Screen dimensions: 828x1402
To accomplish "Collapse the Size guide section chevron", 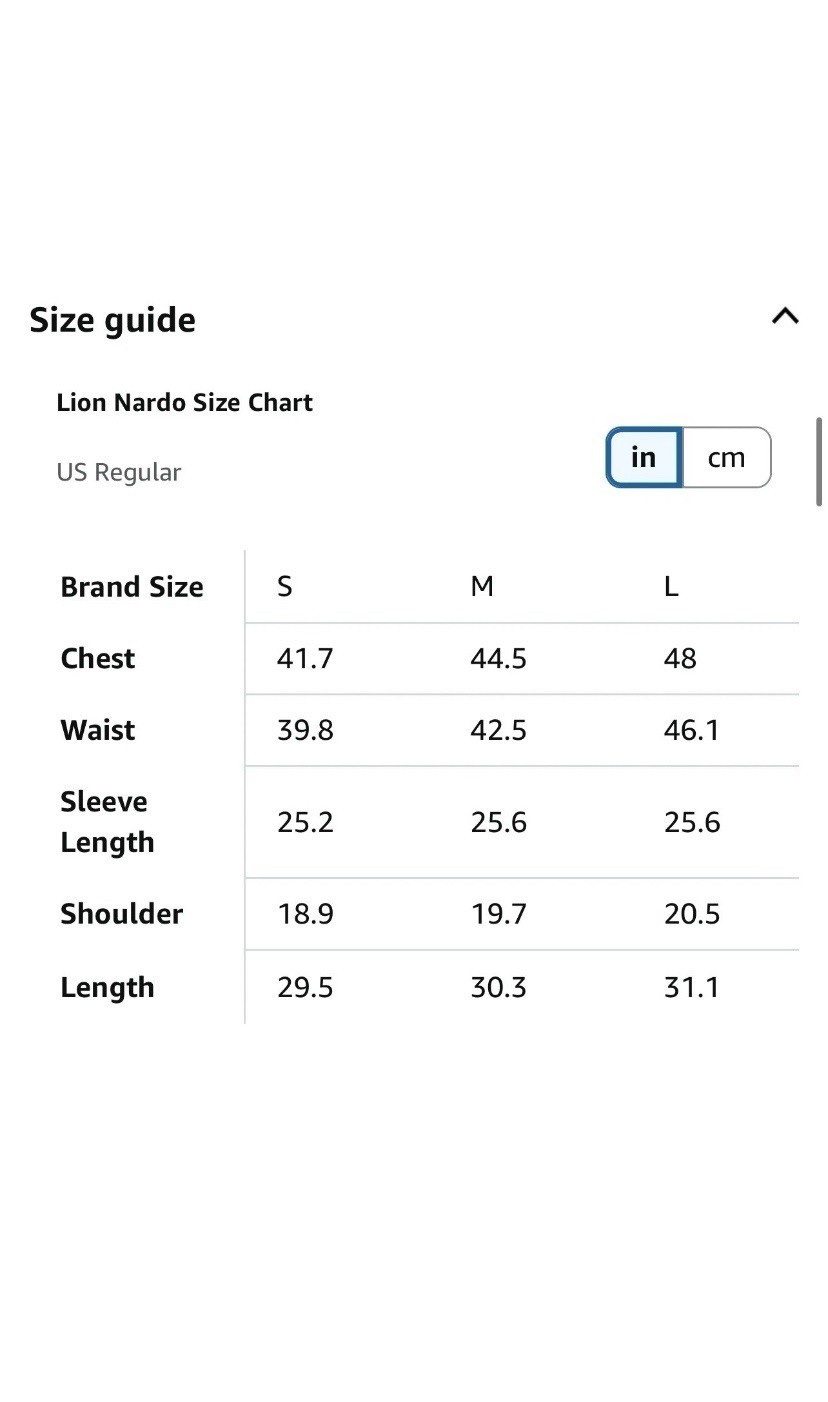I will (x=785, y=317).
